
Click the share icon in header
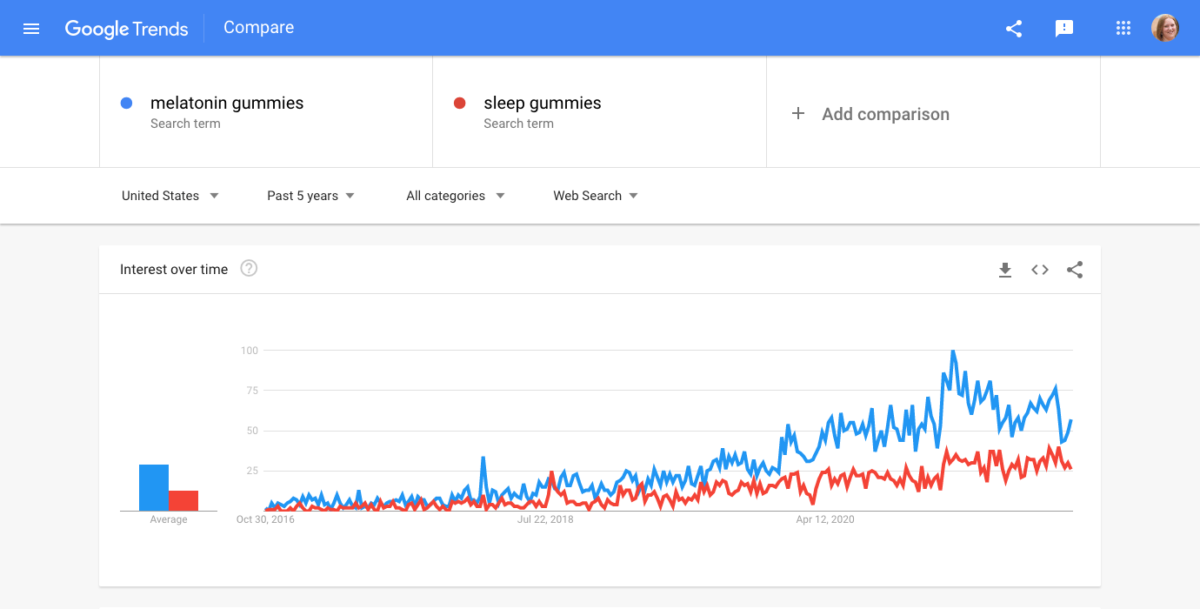(1014, 28)
